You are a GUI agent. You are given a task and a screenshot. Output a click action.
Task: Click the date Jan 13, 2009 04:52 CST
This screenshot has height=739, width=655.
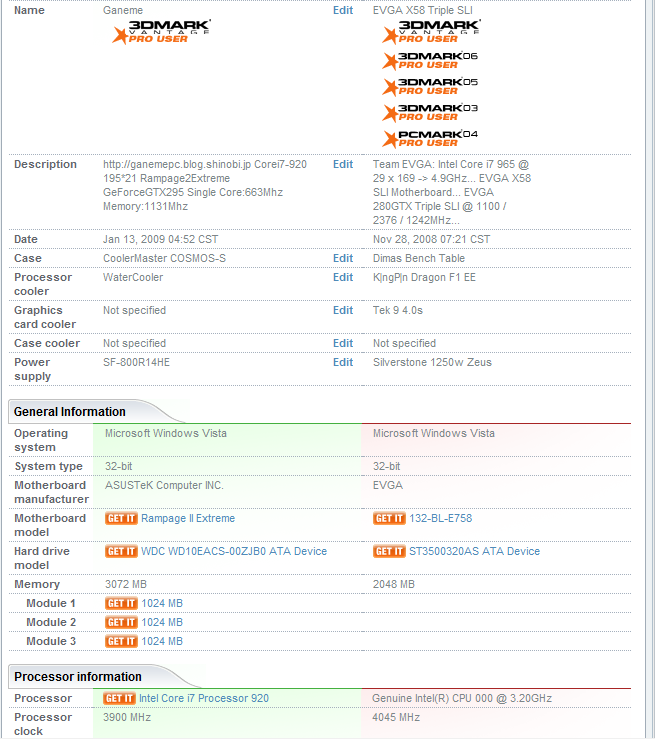161,239
